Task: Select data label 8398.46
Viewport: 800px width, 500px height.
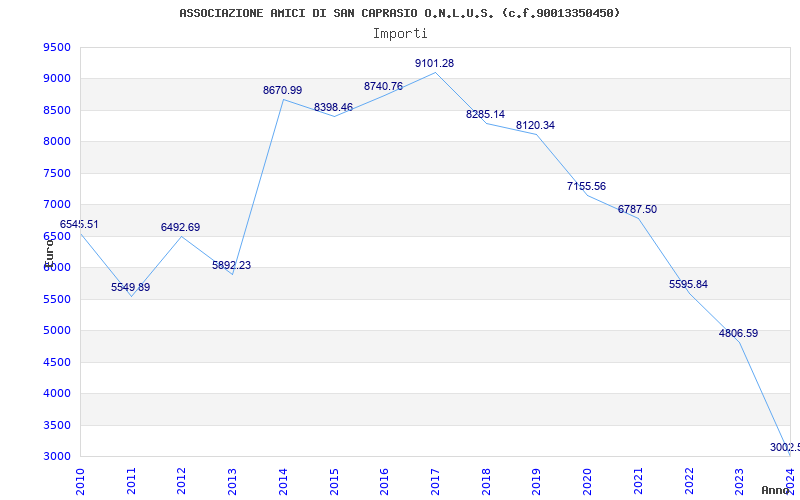Action: [x=333, y=108]
